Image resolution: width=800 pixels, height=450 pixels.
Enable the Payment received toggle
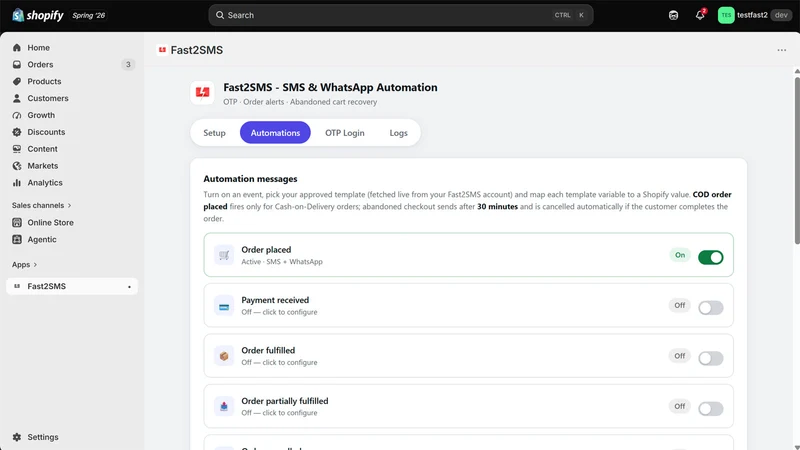click(711, 308)
